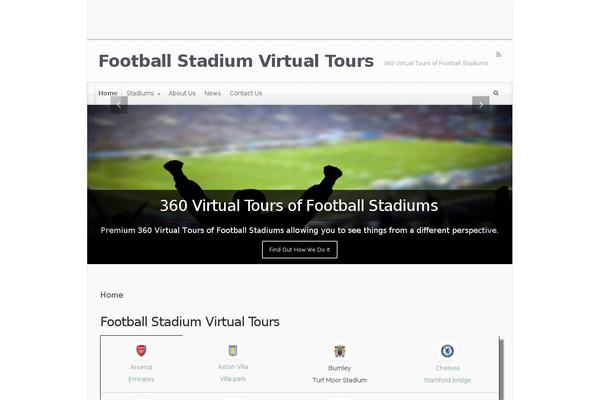
Task: Go to the News page
Action: (212, 93)
